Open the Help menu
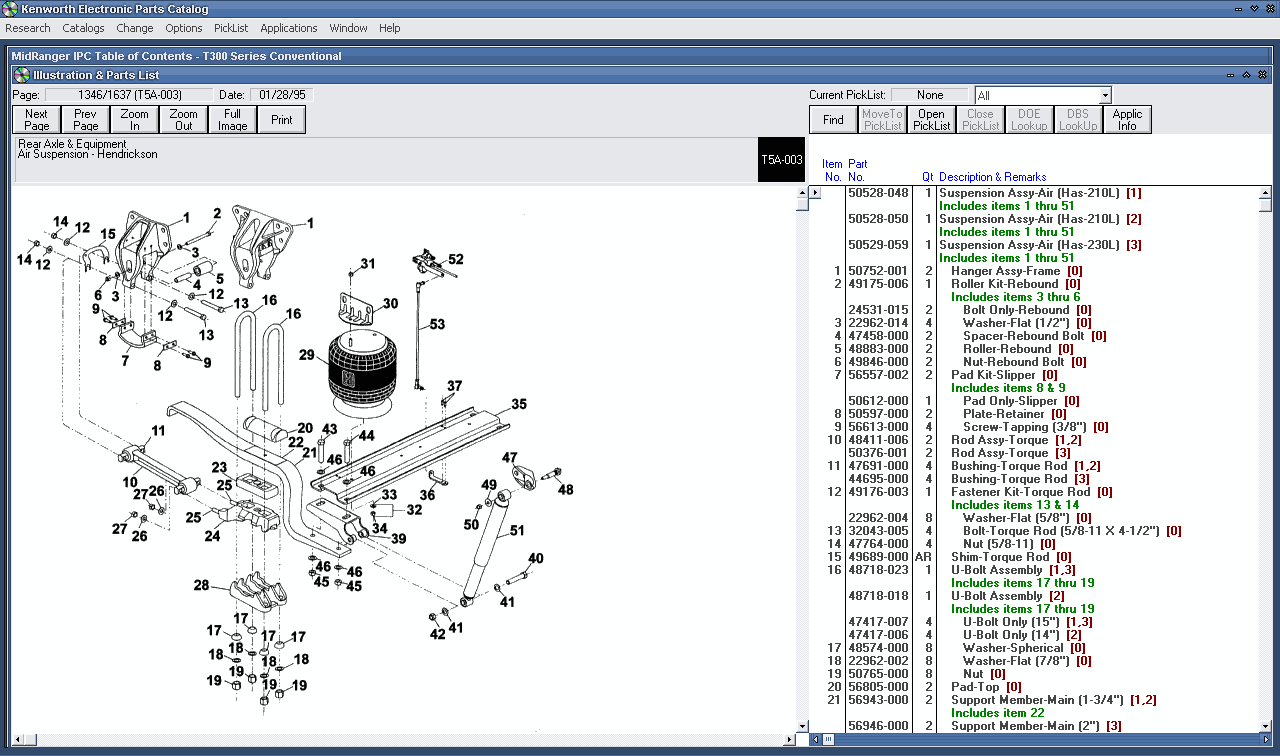Screen dimensions: 1280x756 coord(390,28)
